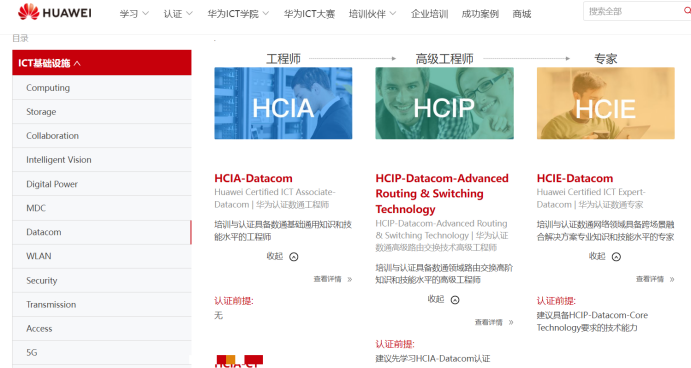This screenshot has width=691, height=368.
Task: Click 收起 under HCIA-Datacom
Action: 275,256
